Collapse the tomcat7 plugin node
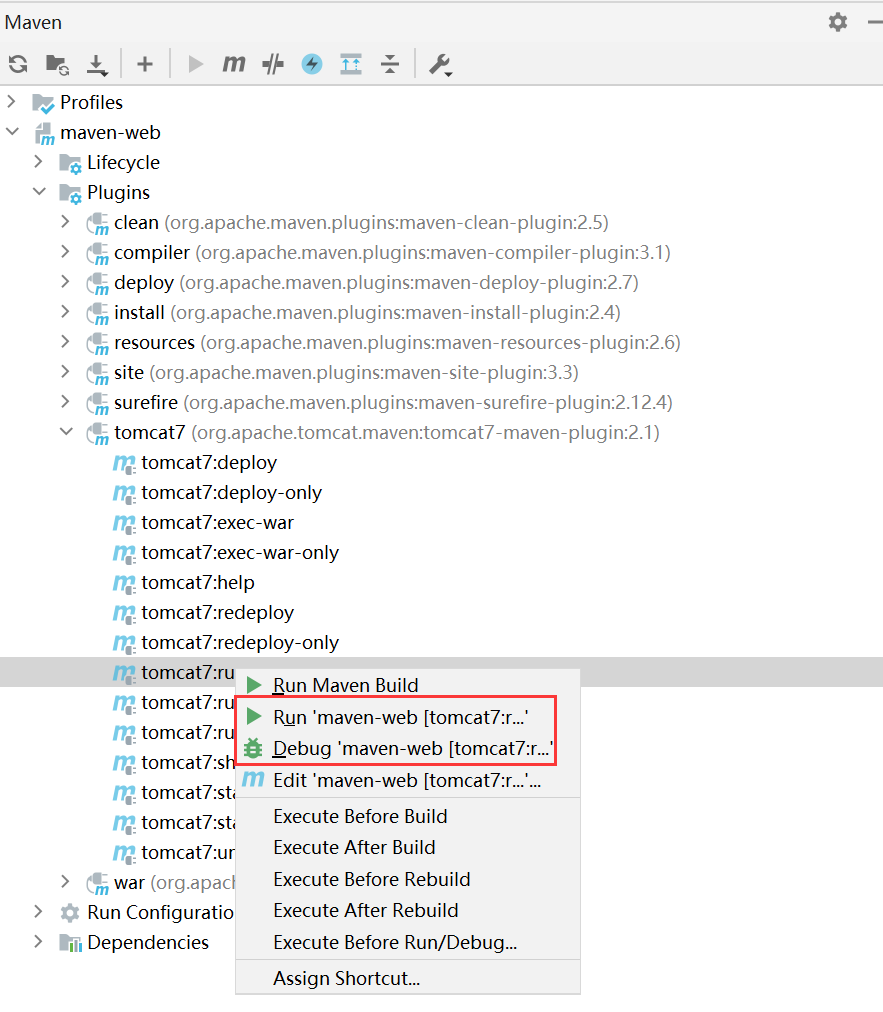Viewport: 883px width, 1012px height. pos(66,432)
